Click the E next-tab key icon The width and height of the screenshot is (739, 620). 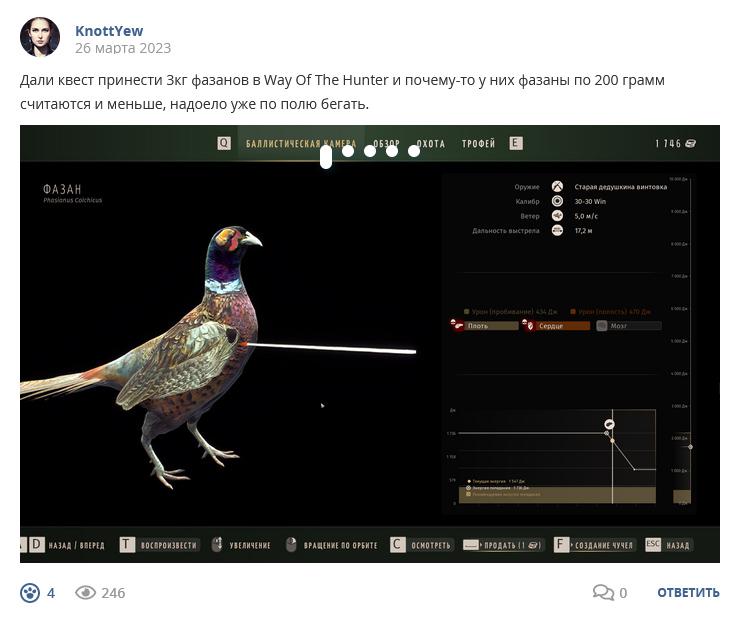pyautogui.click(x=516, y=143)
